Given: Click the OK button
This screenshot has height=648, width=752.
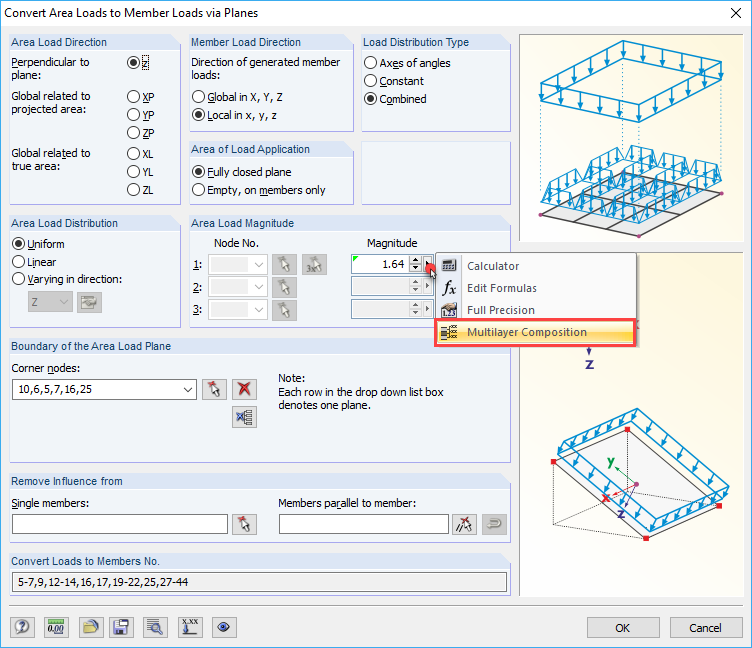Looking at the screenshot, I should (623, 628).
